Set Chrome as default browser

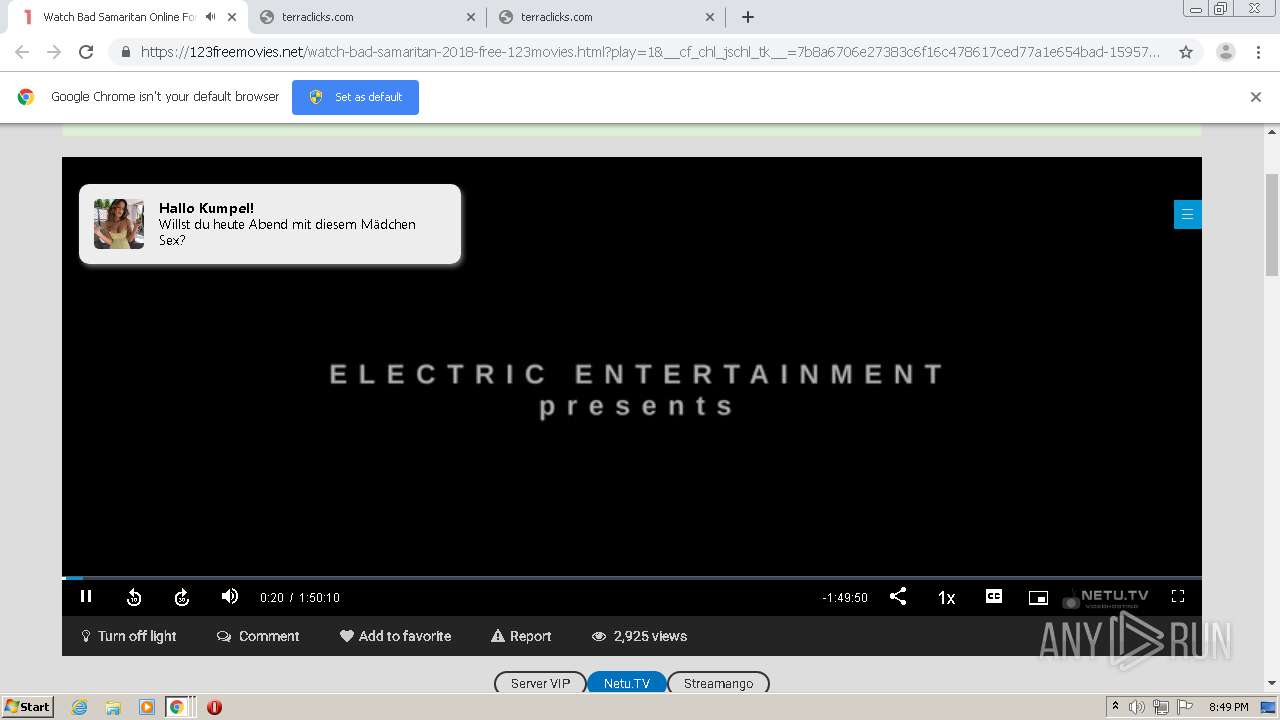point(355,97)
